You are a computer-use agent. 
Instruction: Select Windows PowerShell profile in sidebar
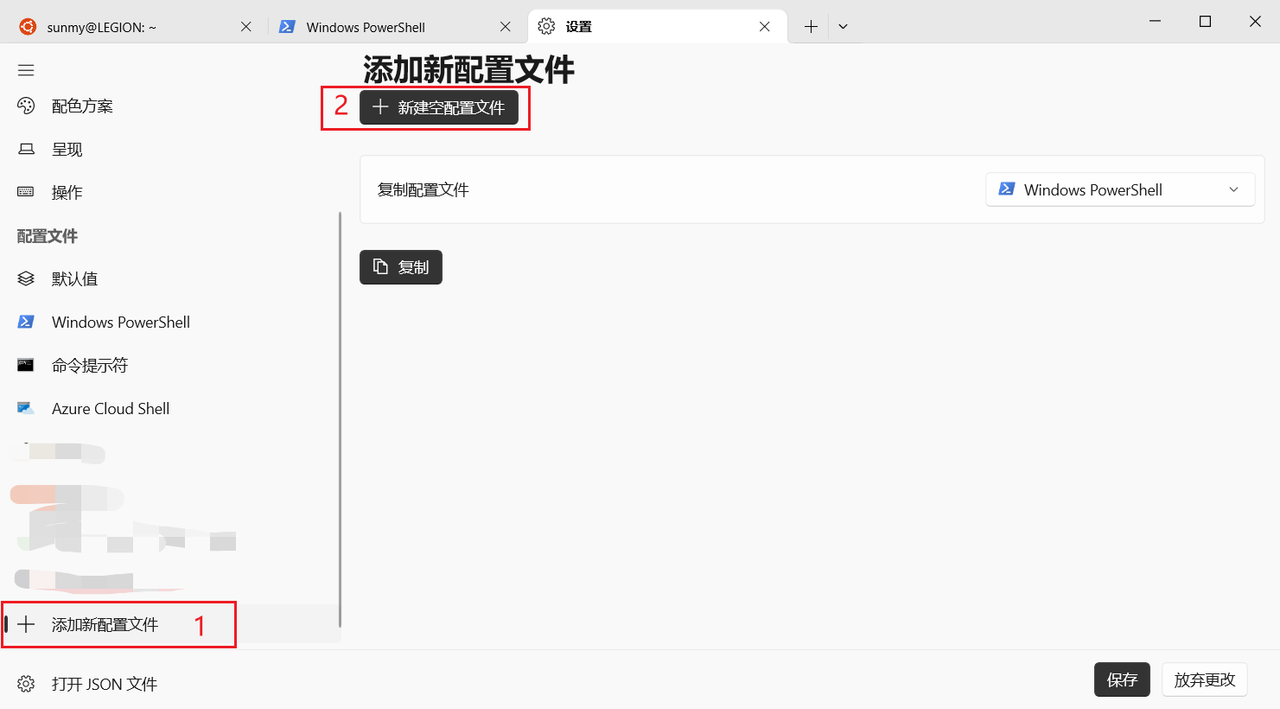coord(170,322)
